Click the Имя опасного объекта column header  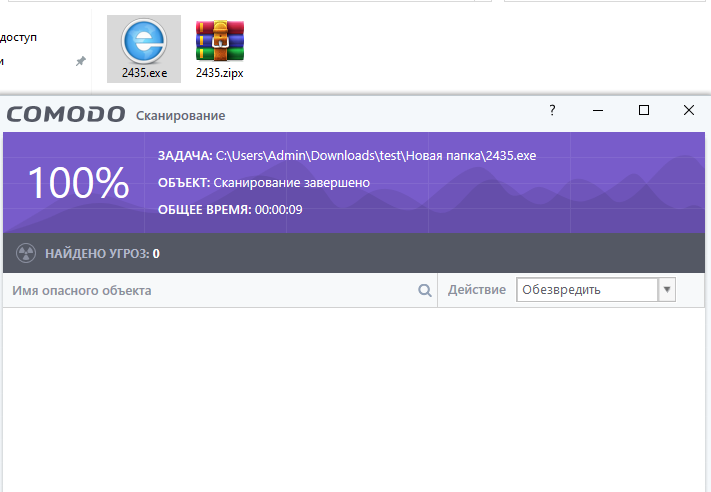(82, 290)
